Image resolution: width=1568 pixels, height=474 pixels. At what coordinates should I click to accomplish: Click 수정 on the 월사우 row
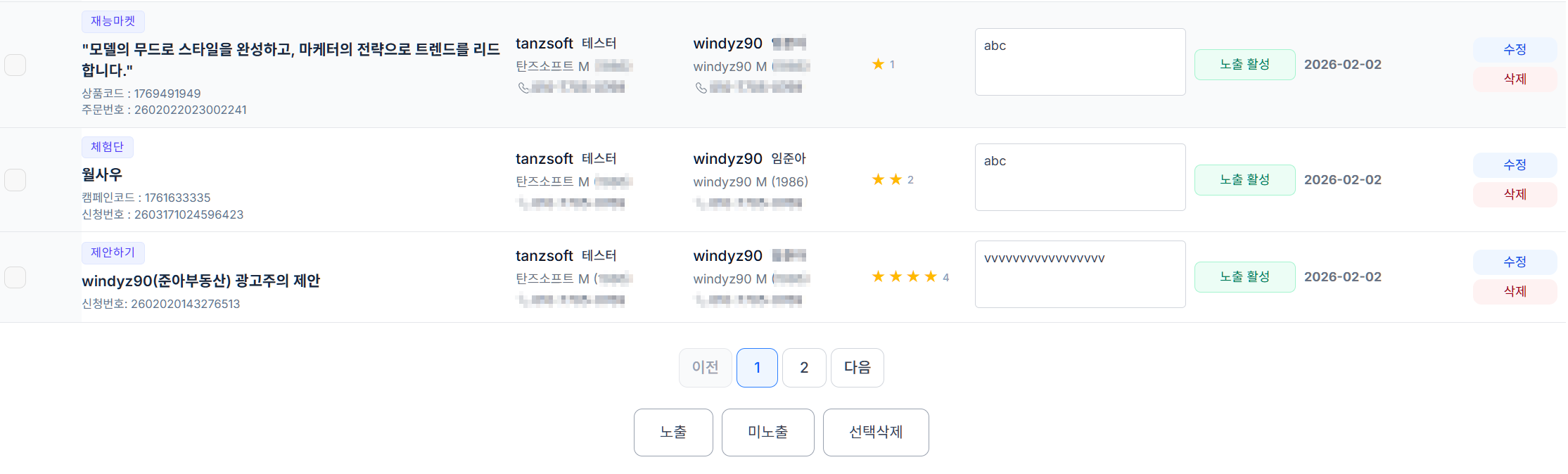click(x=1515, y=165)
